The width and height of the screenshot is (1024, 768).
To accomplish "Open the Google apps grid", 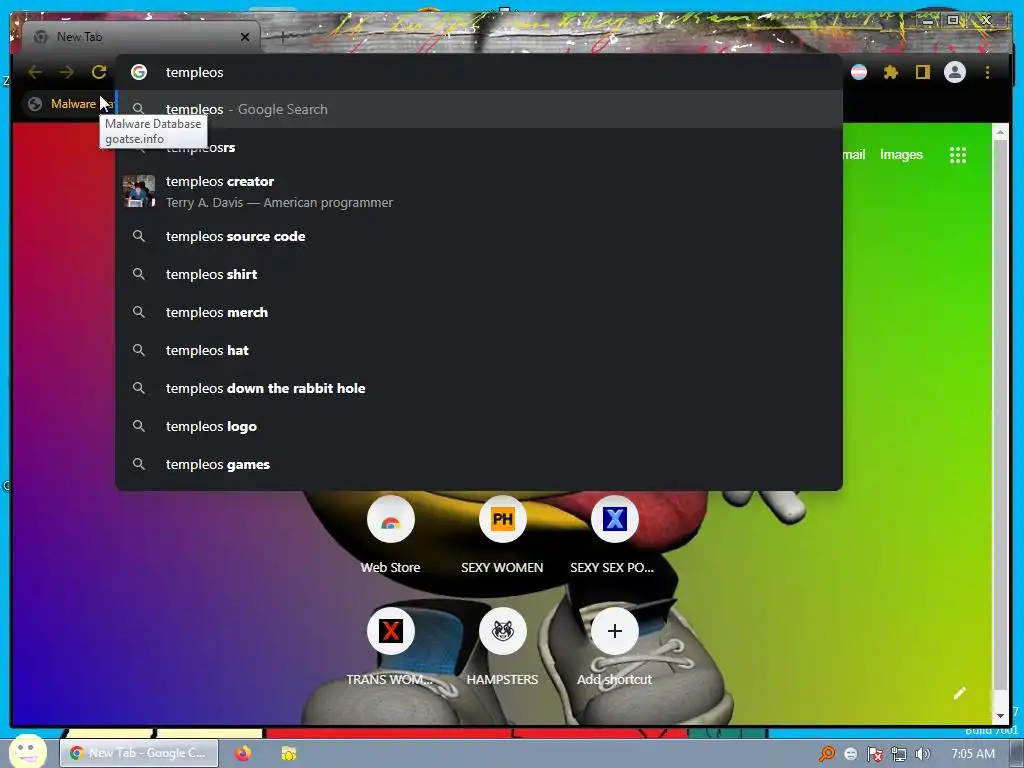I will (x=957, y=155).
